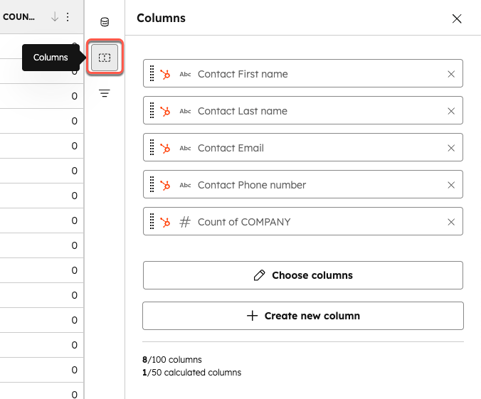Open the filters icon in sidebar
The height and width of the screenshot is (399, 481).
point(105,93)
